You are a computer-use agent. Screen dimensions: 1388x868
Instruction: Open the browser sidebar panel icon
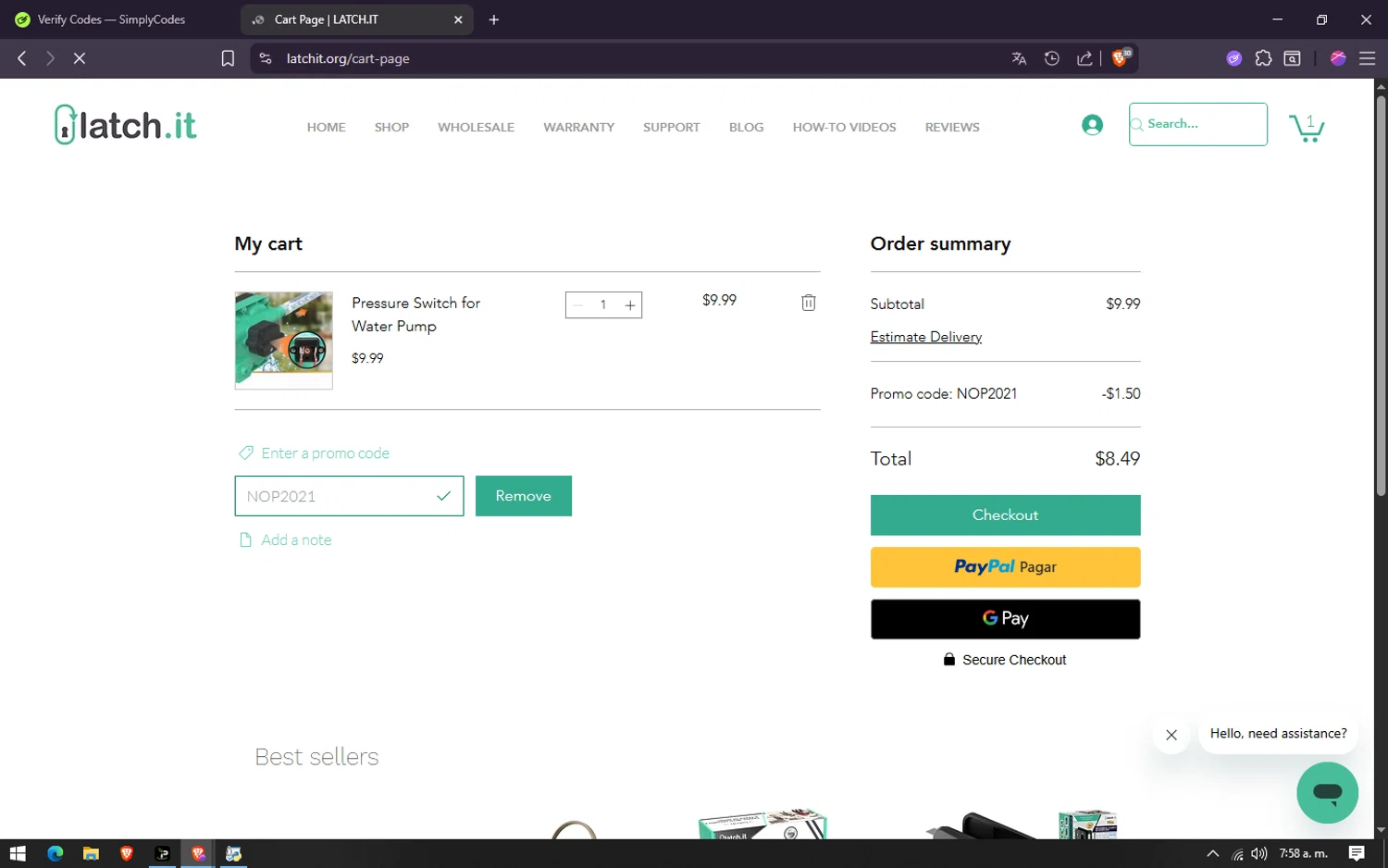tap(1293, 58)
